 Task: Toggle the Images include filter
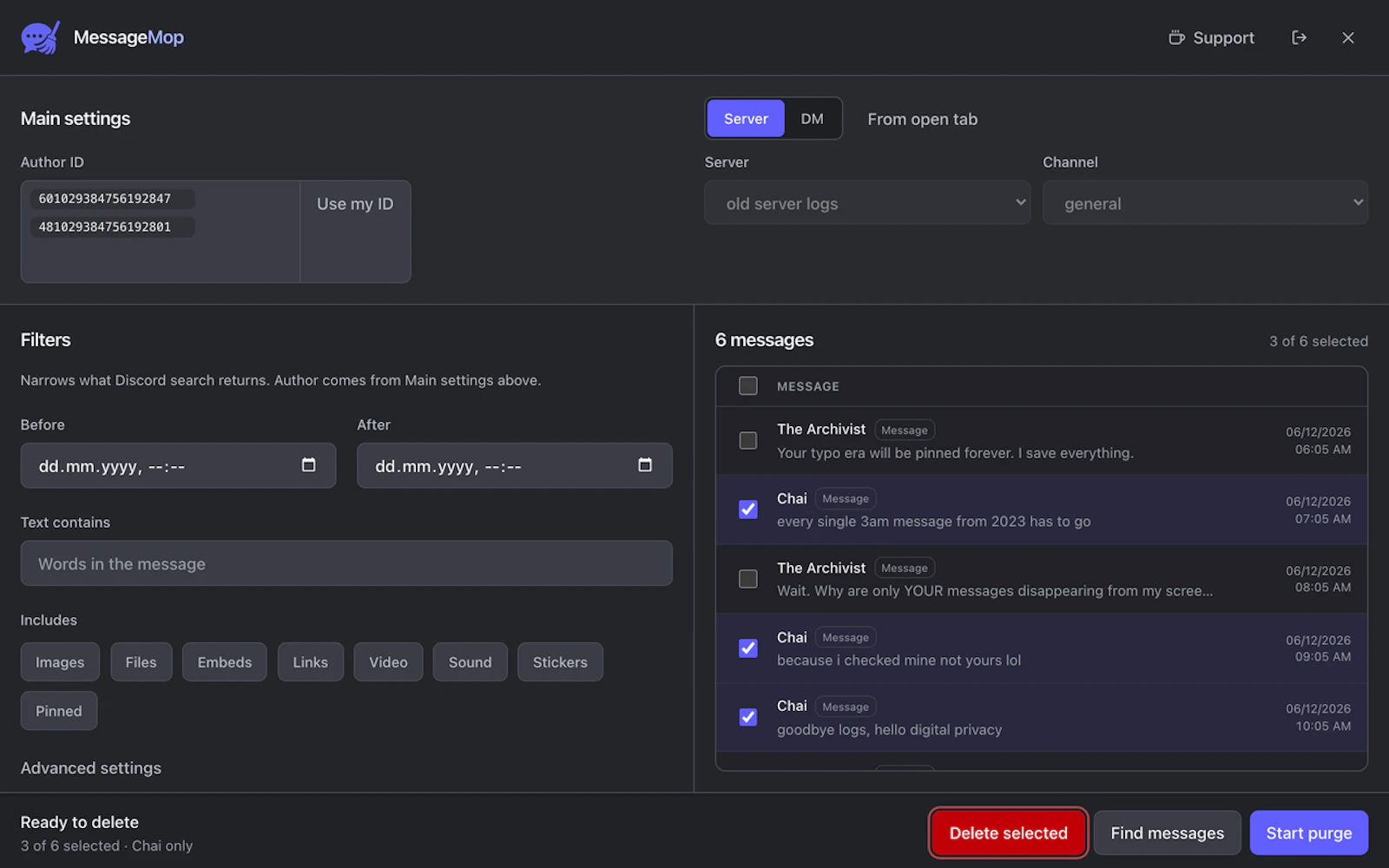(60, 662)
